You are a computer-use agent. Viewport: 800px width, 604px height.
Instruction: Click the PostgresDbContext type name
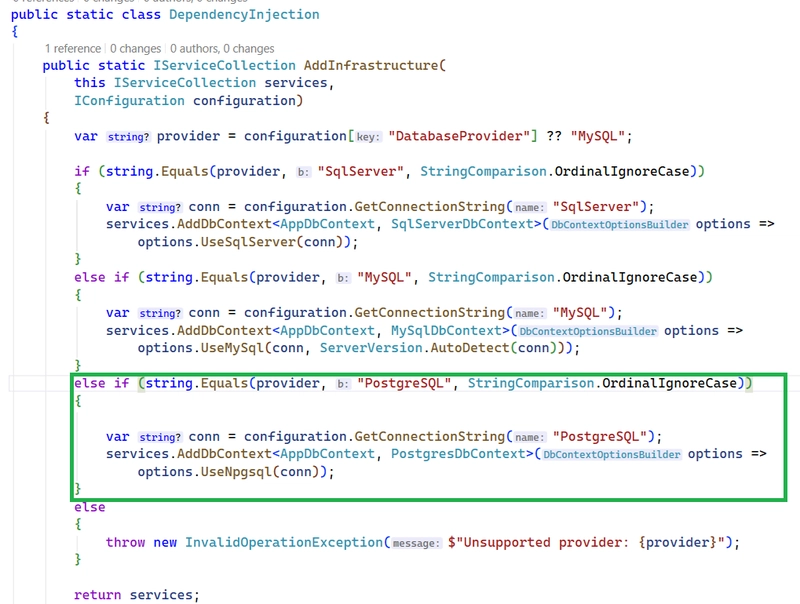[x=458, y=454]
